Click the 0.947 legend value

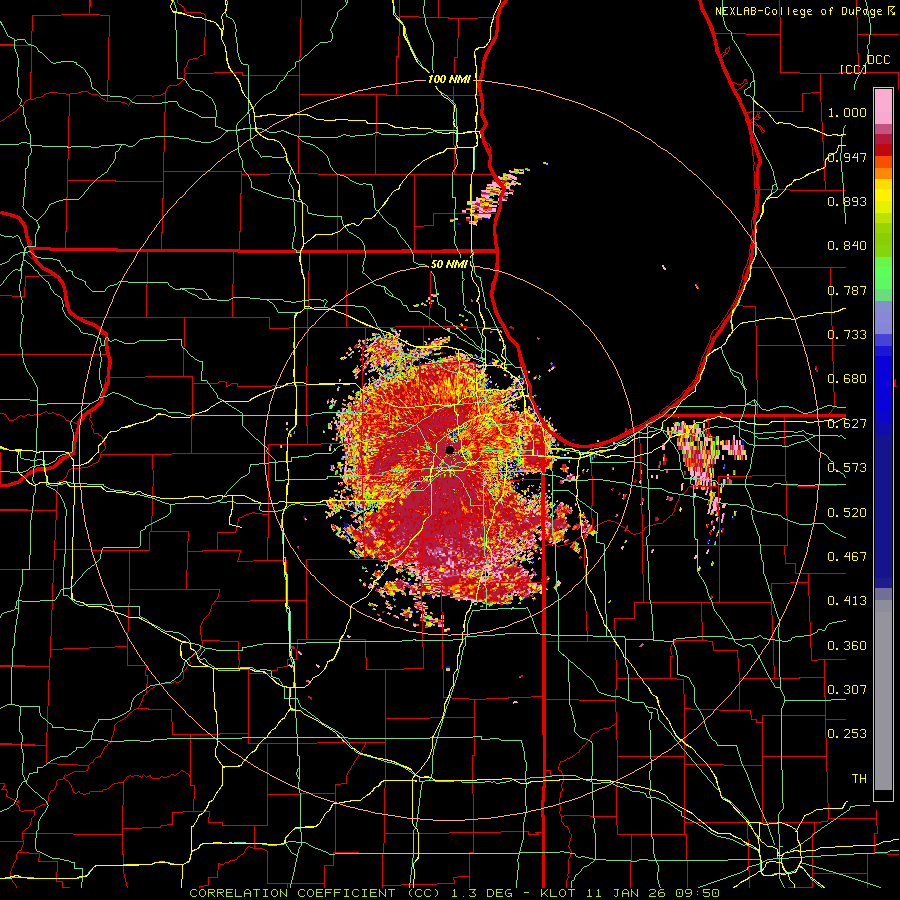847,157
